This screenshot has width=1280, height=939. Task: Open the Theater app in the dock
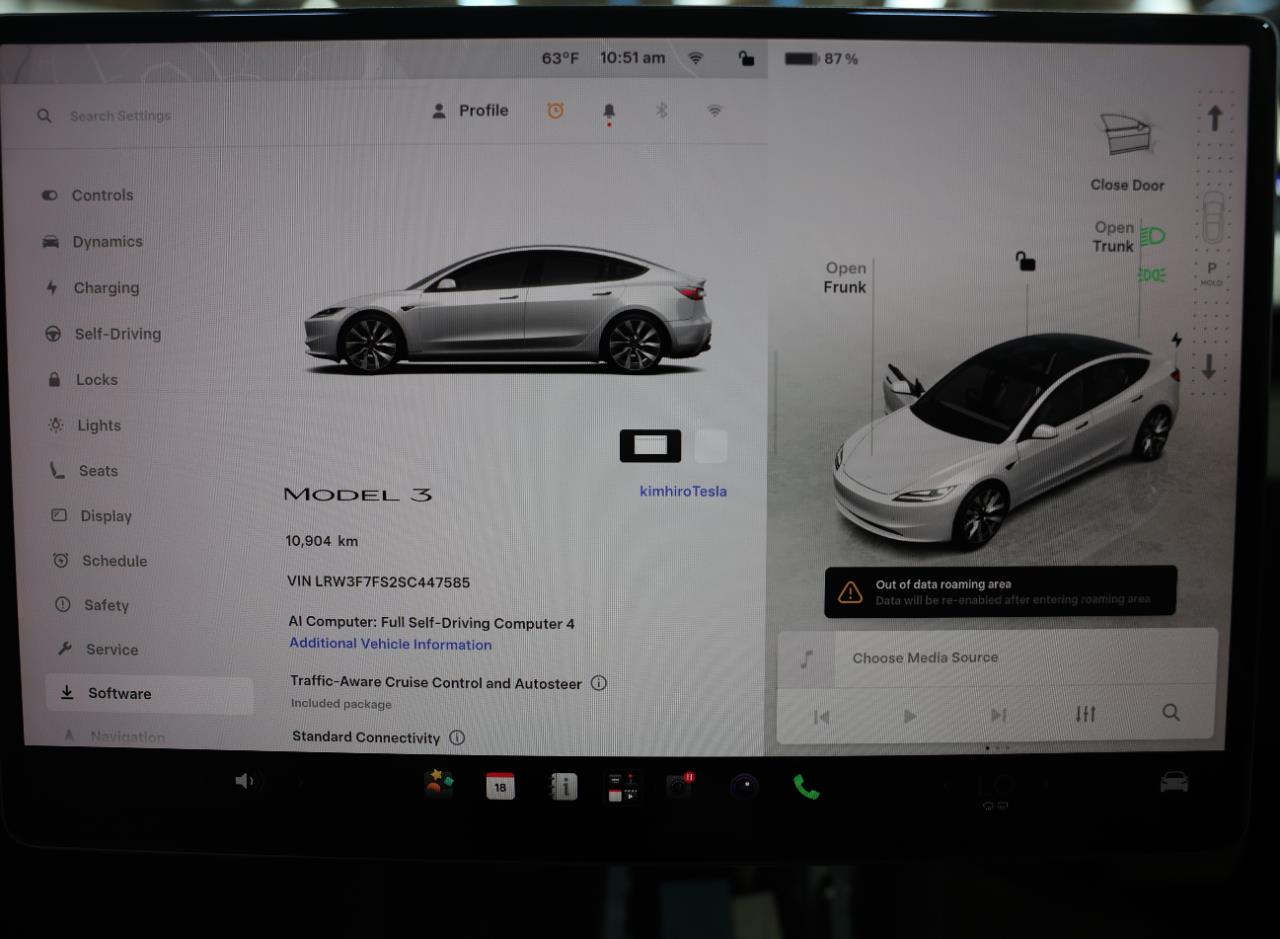point(622,787)
